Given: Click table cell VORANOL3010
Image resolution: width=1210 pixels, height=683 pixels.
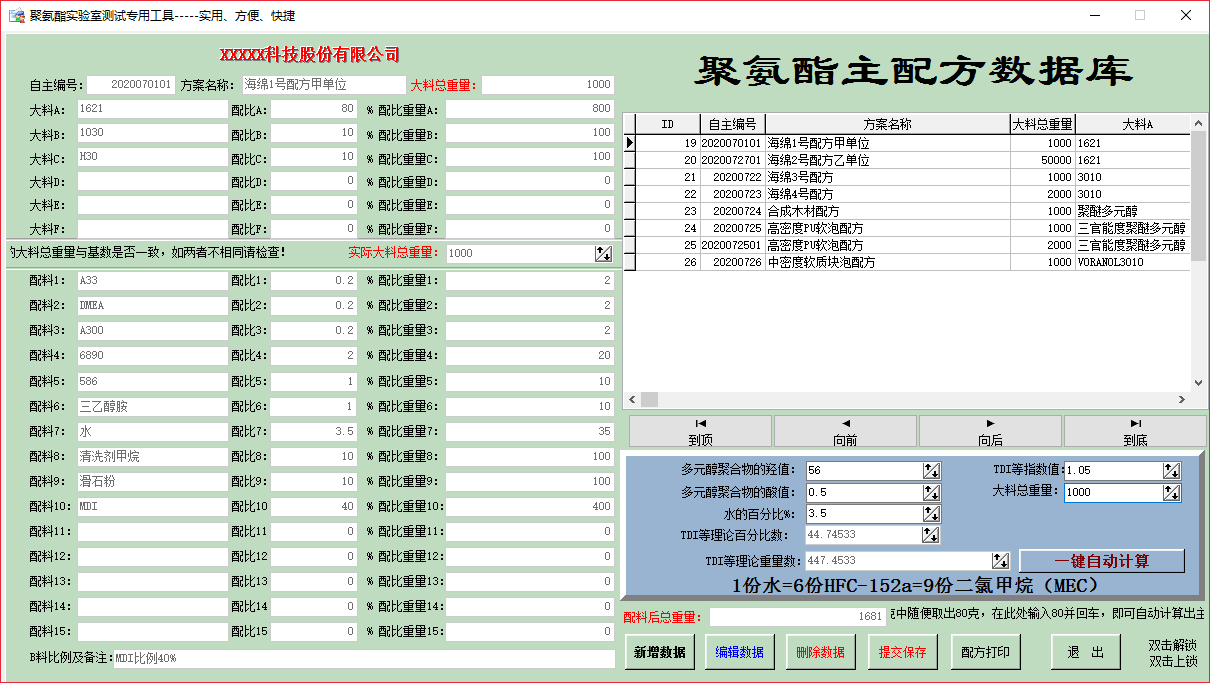Looking at the screenshot, I should click(x=1132, y=262).
